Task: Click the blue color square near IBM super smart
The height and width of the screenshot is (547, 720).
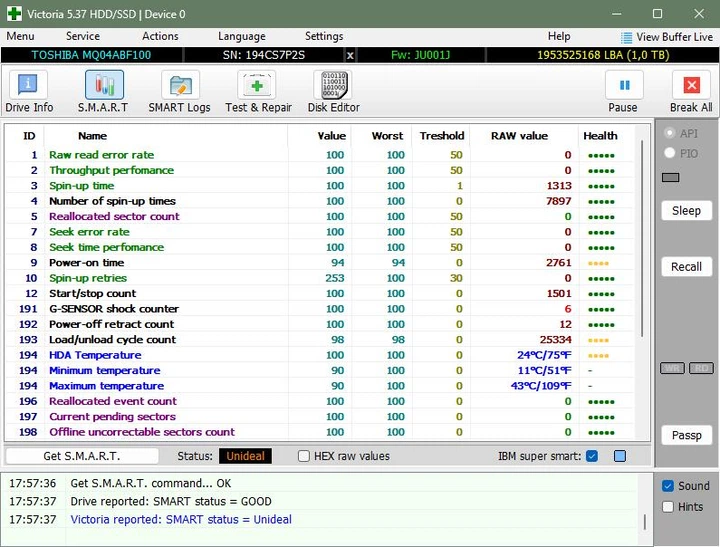Action: [620, 456]
